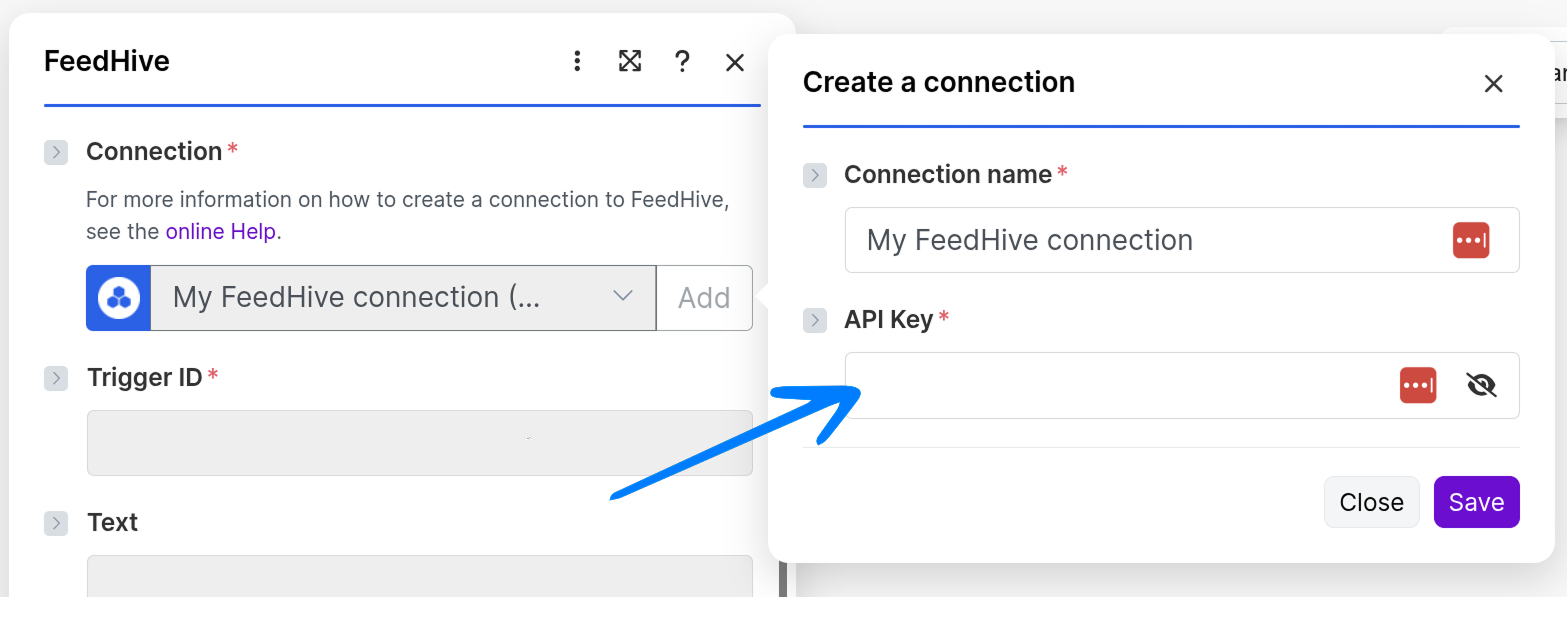Close the Create a connection dialog

(x=1493, y=84)
